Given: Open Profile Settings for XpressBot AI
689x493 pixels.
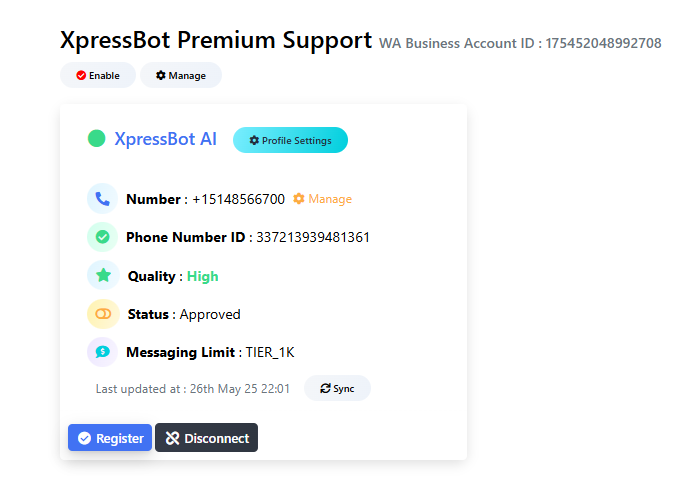Looking at the screenshot, I should coord(290,141).
